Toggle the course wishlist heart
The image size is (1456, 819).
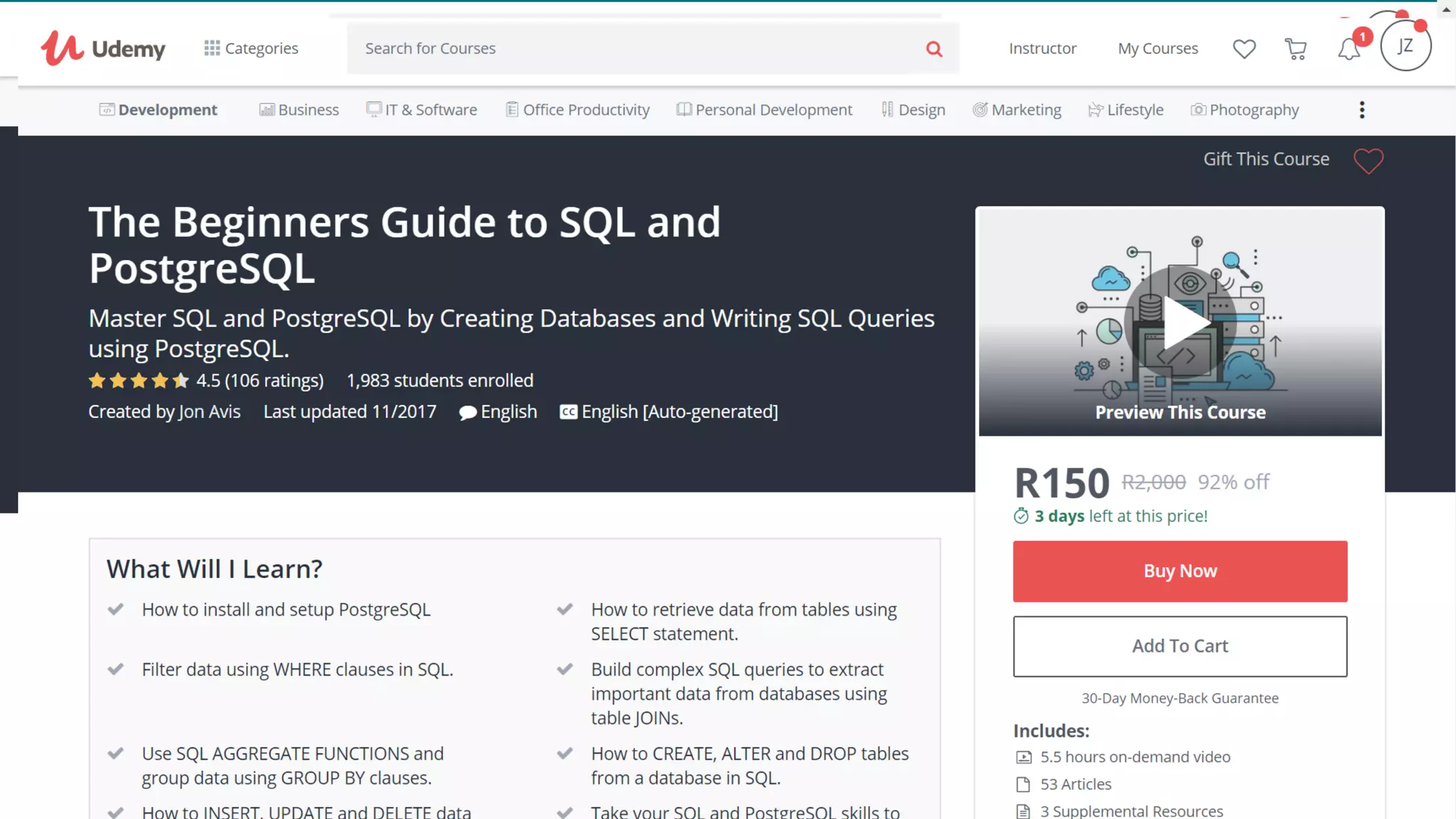1368,161
